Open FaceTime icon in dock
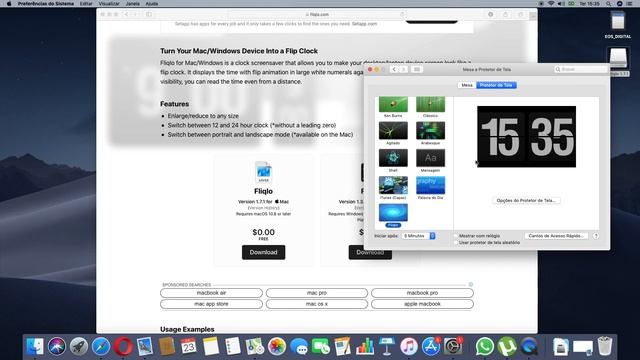The image size is (640, 360). pyautogui.click(x=321, y=347)
